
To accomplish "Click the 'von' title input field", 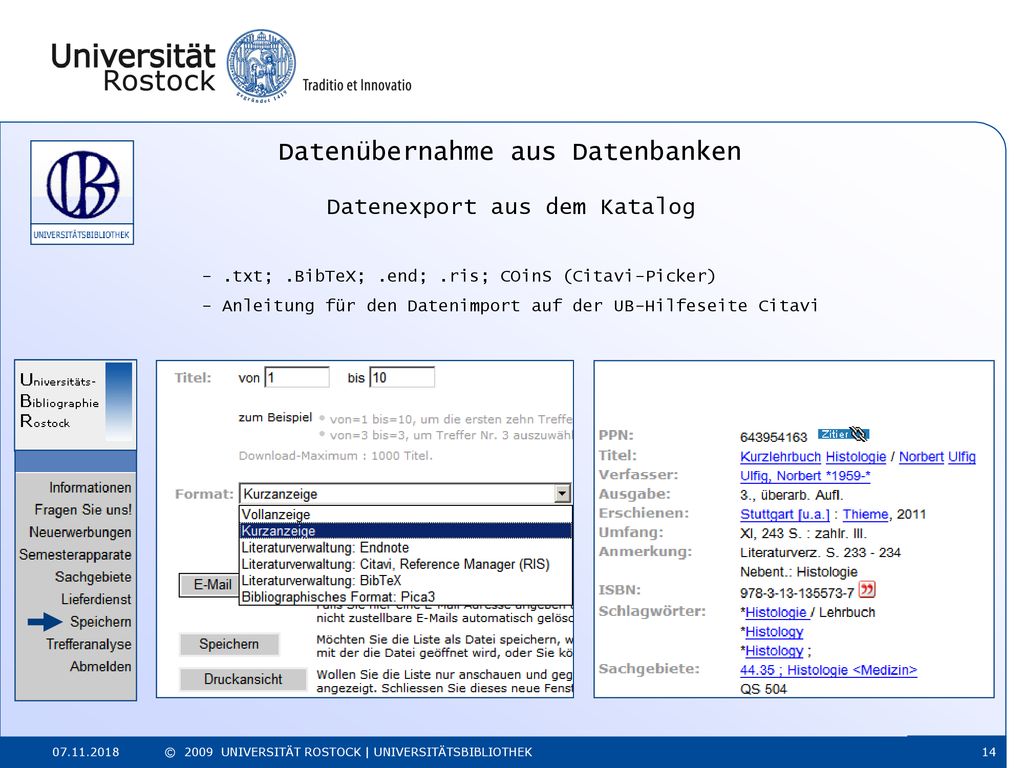I will [x=297, y=377].
